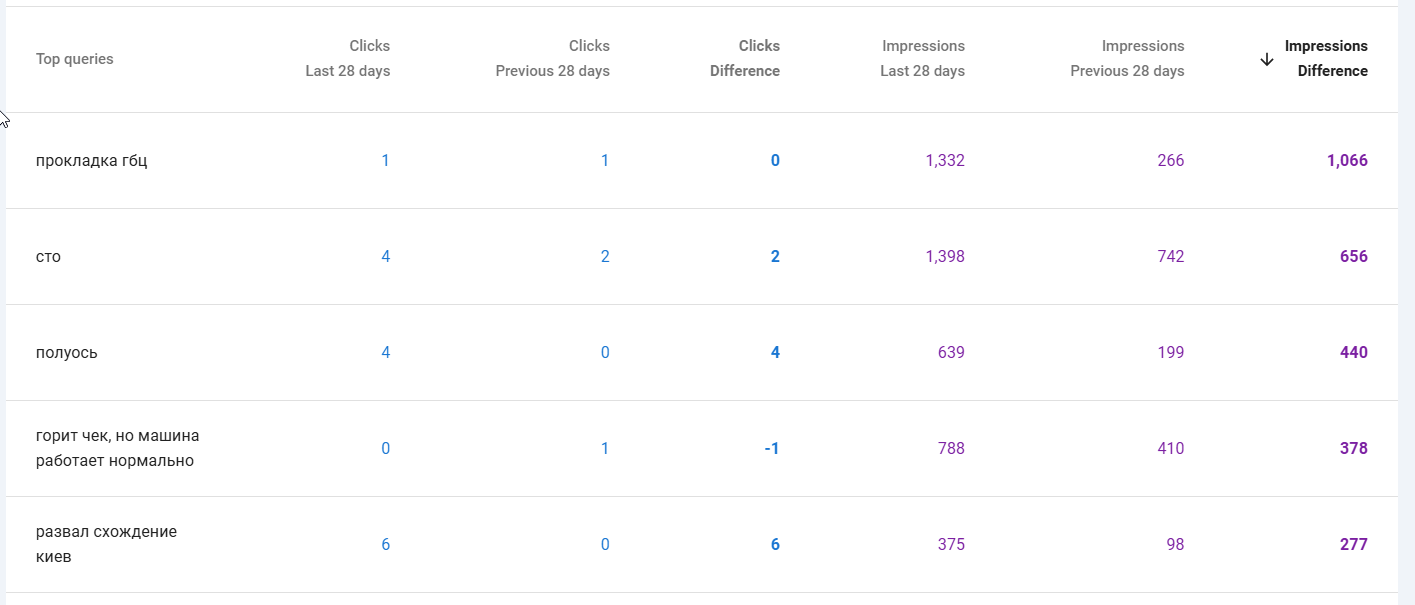Click the sort arrow beside Impressions Difference
Screen dimensions: 1415x605
pyautogui.click(x=1267, y=59)
